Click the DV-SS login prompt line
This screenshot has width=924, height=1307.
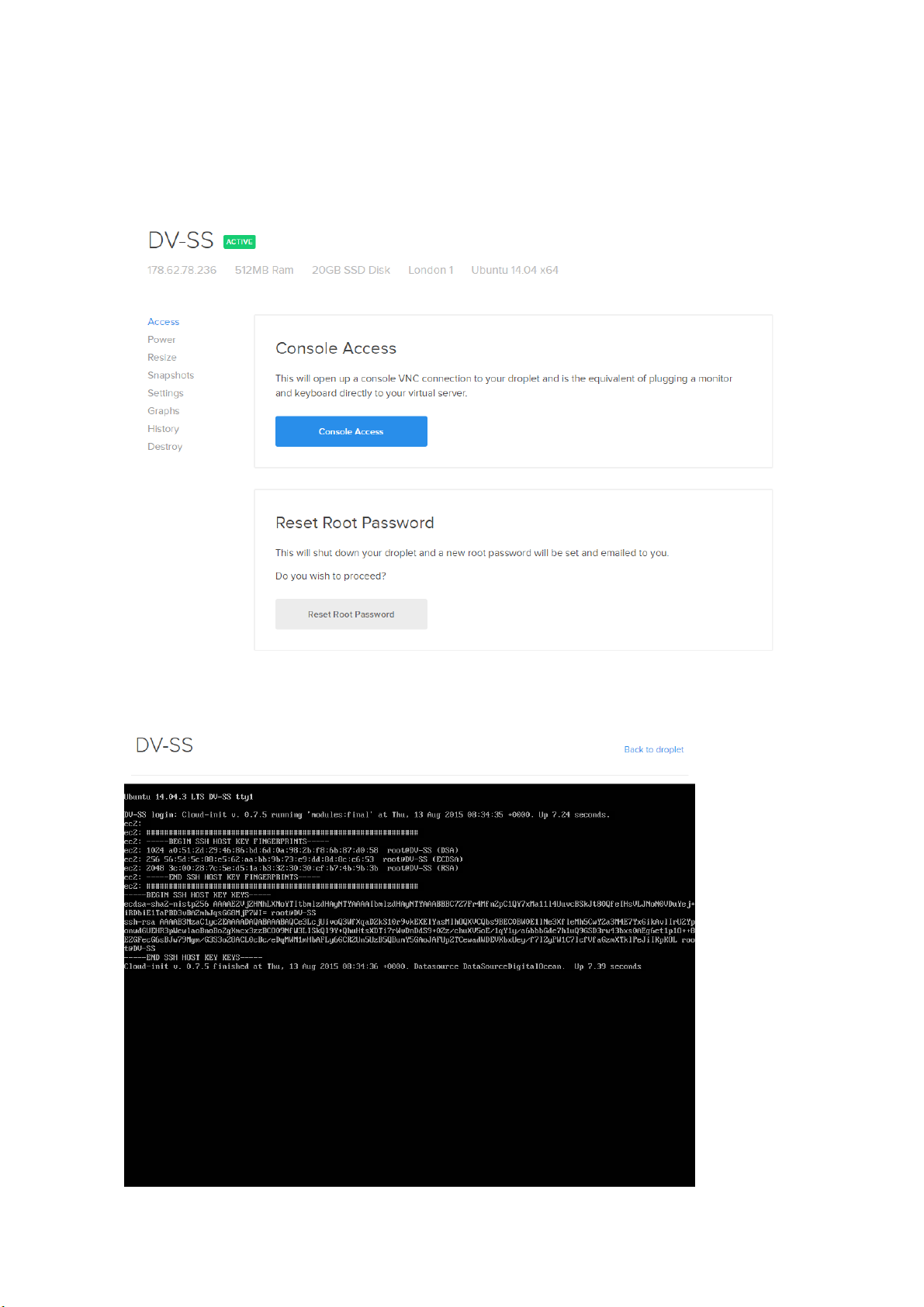click(367, 814)
